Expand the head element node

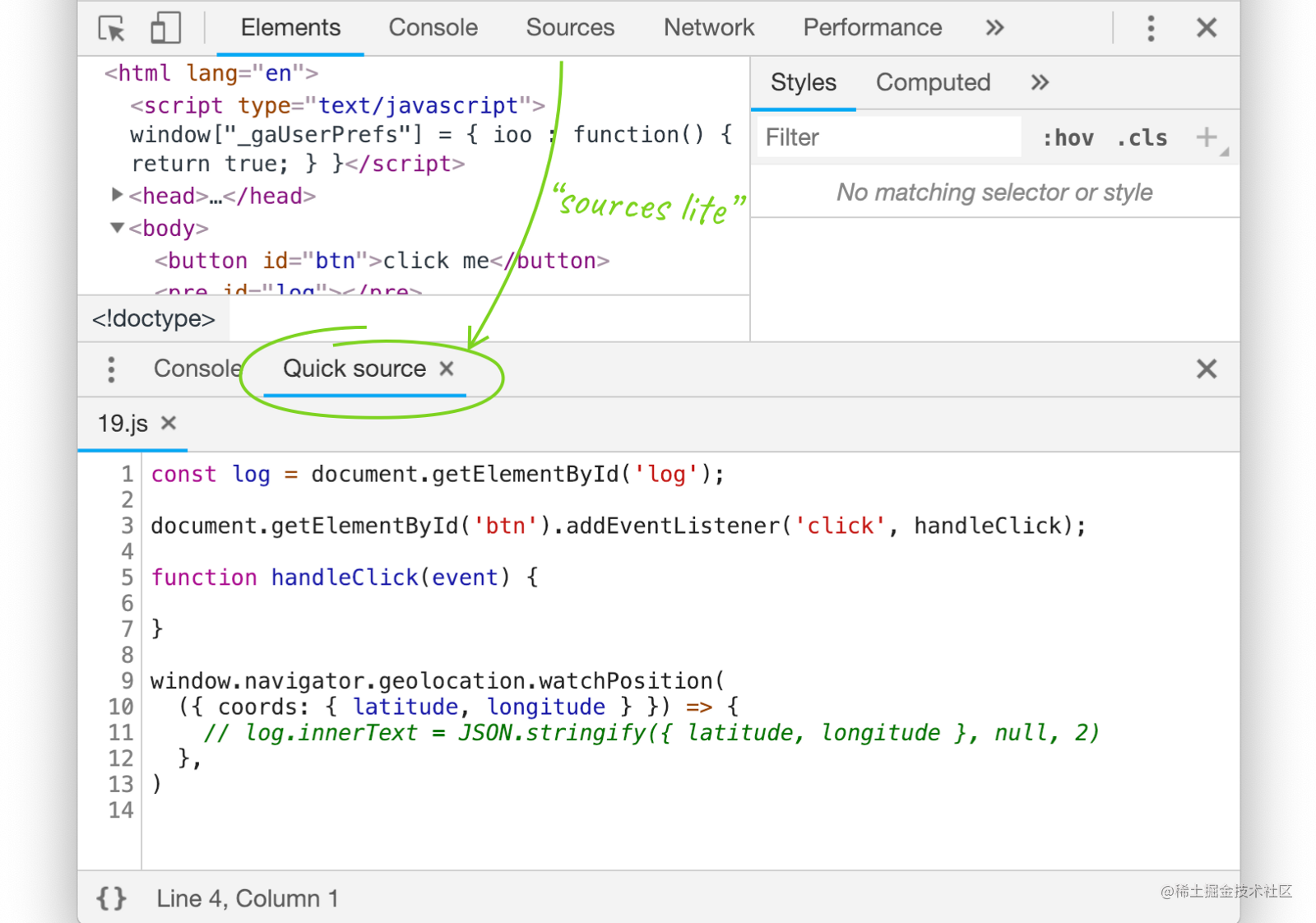click(x=117, y=195)
